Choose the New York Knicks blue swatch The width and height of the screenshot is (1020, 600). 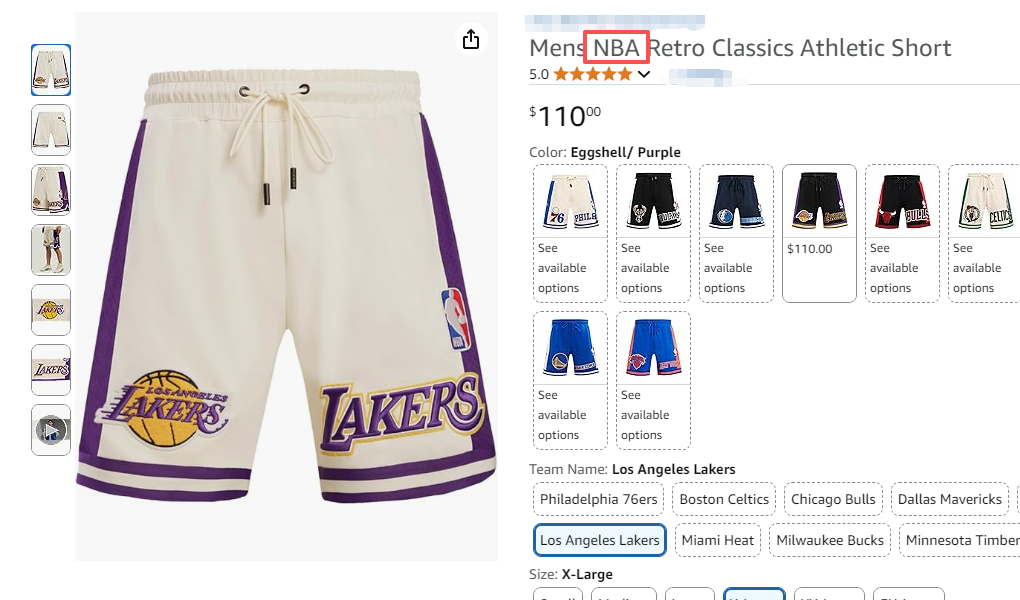click(x=653, y=379)
